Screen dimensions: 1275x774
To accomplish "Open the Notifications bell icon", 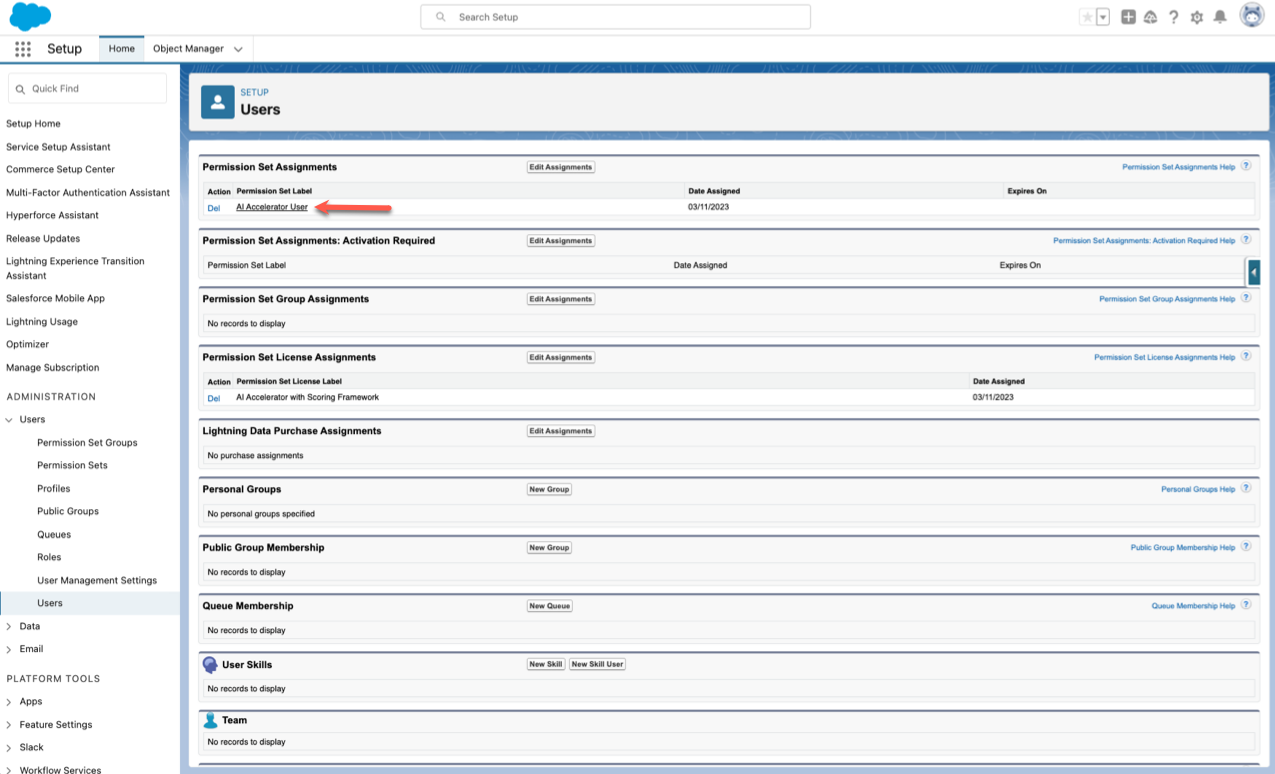I will pyautogui.click(x=1220, y=17).
